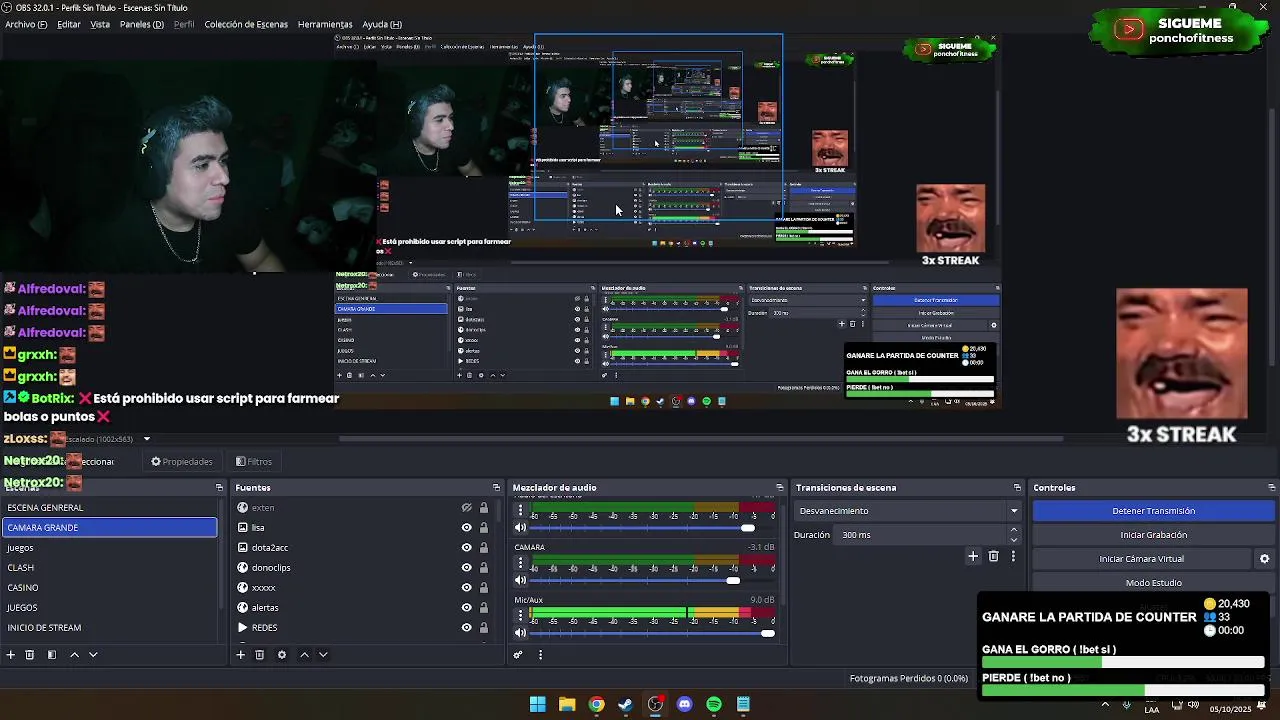Add a new source in Fuentes toolbar
The height and width of the screenshot is (720, 1280).
tap(240, 655)
